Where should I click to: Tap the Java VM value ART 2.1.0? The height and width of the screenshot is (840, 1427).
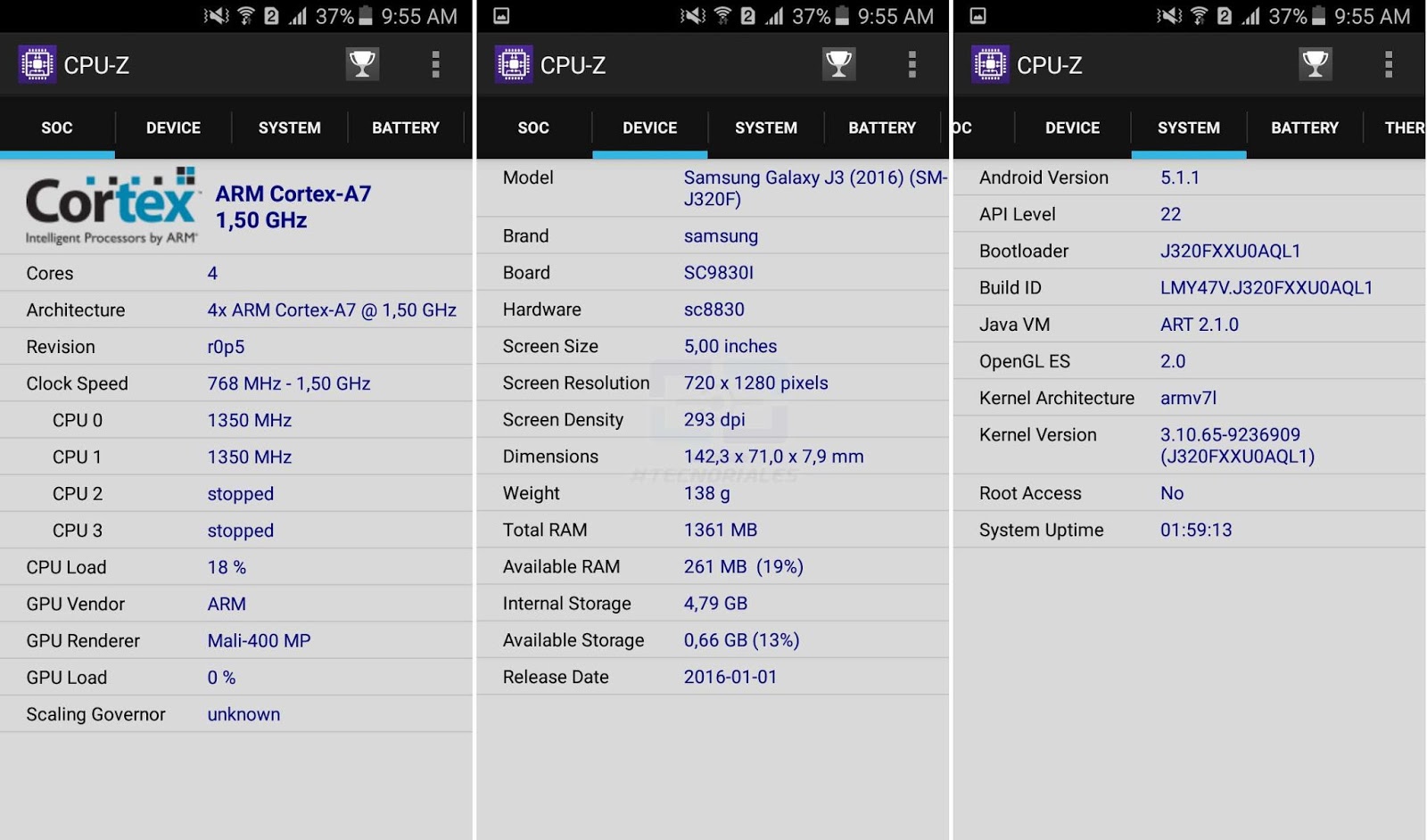click(1199, 325)
